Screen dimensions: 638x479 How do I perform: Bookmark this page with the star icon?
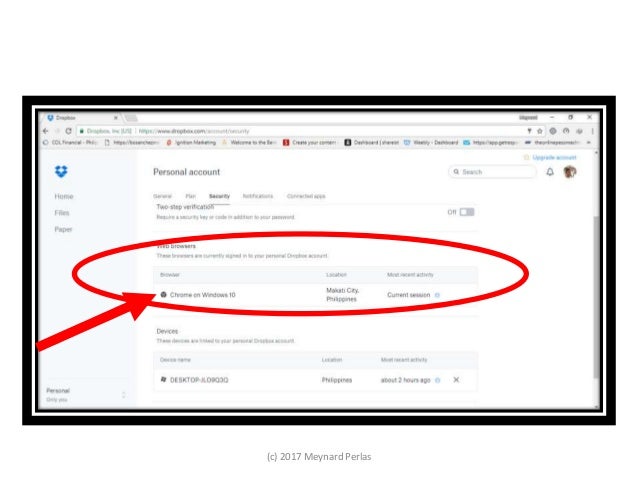(x=540, y=131)
